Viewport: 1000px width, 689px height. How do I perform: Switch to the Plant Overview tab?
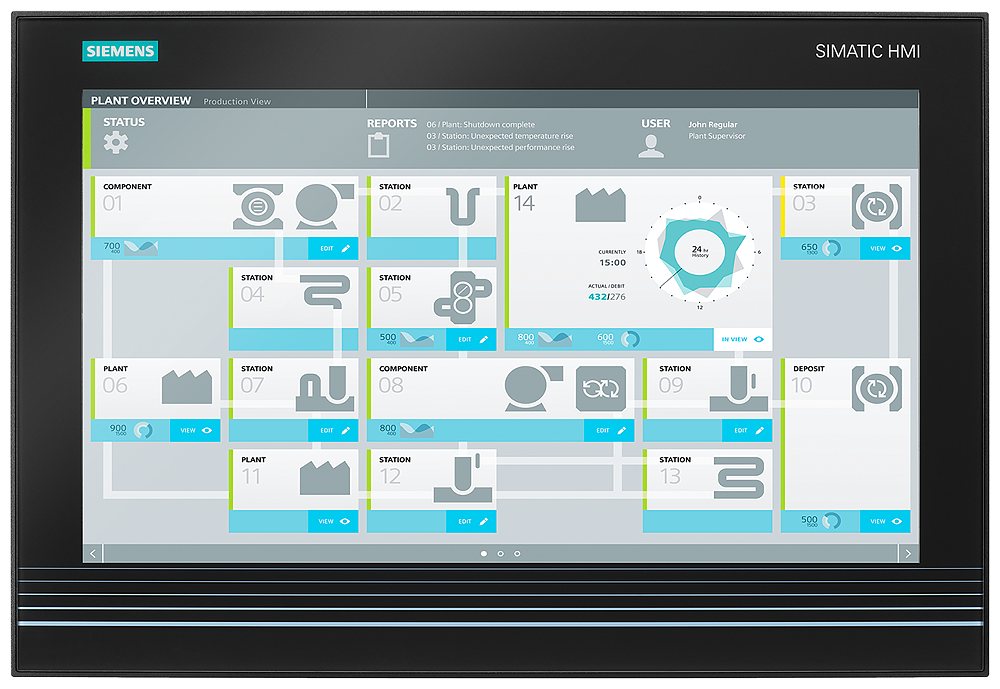141,101
